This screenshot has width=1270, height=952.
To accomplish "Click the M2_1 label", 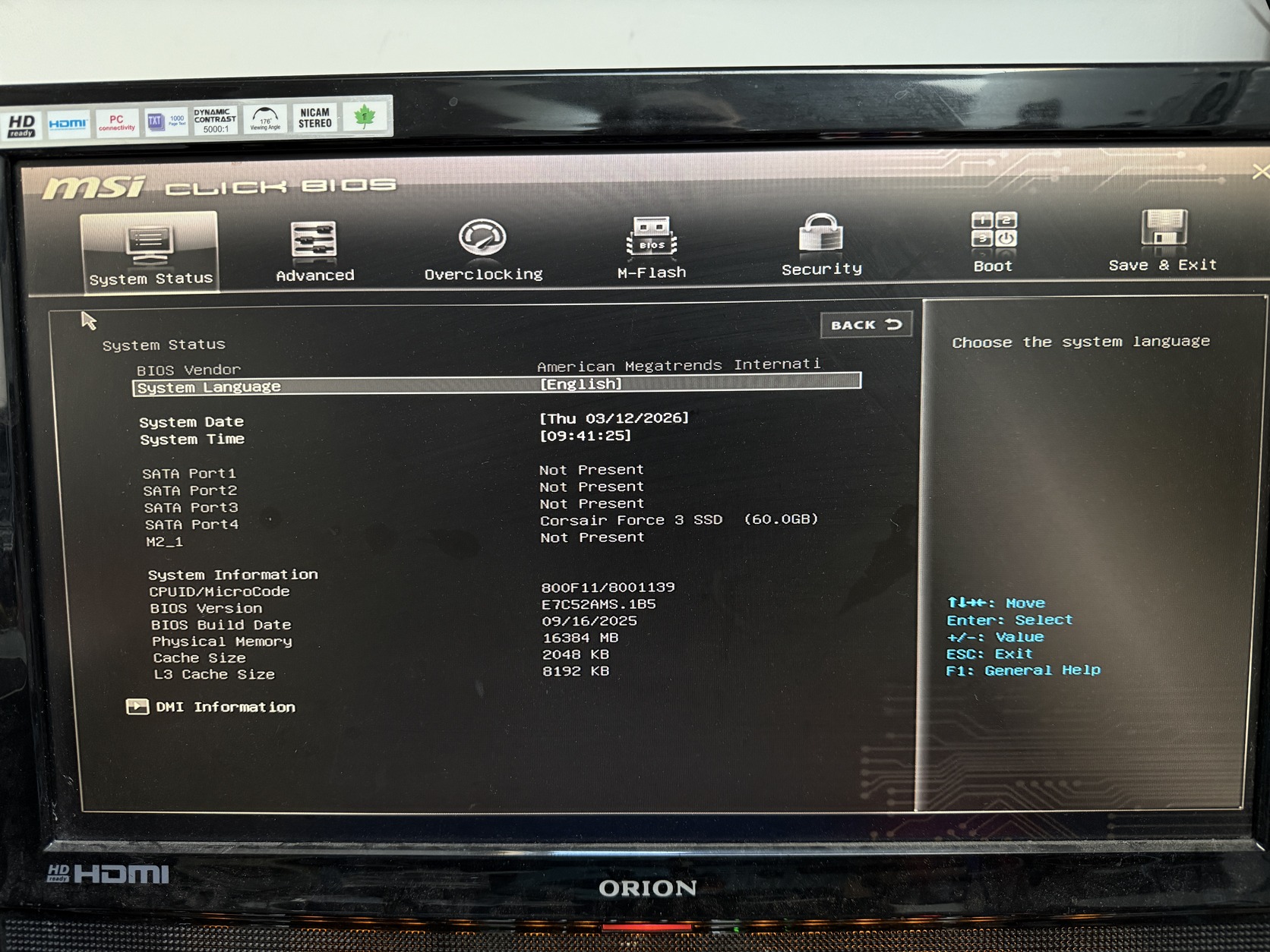I will point(164,542).
